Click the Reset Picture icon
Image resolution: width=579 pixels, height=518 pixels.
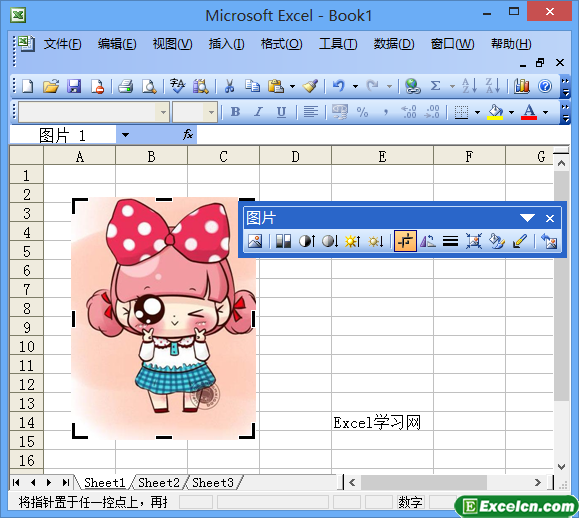click(549, 241)
